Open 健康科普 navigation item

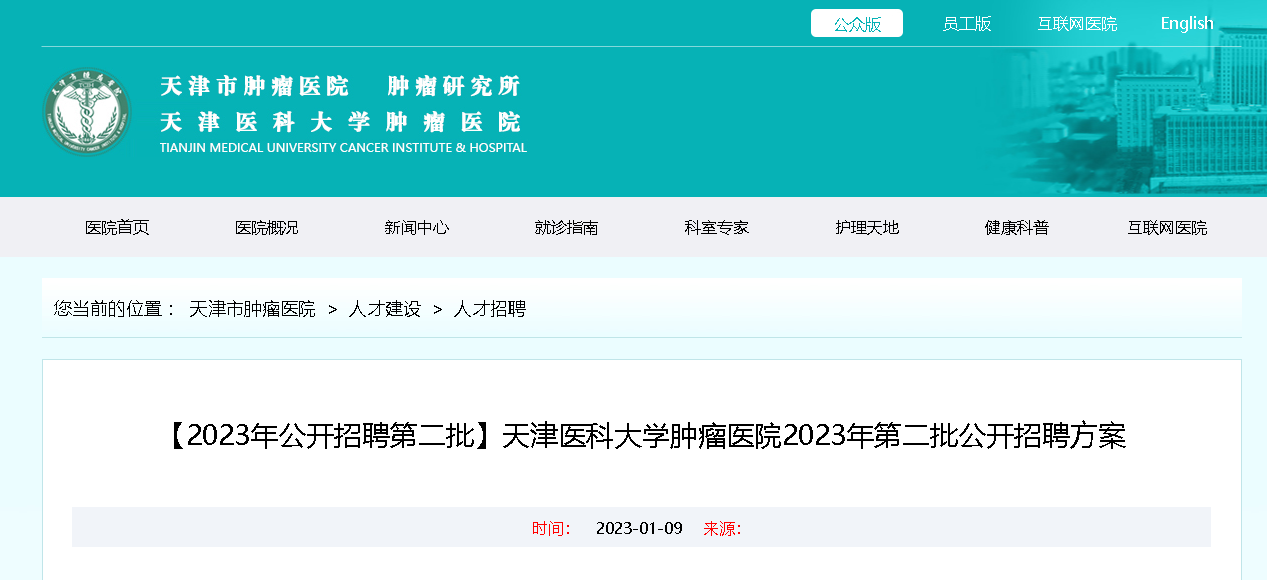1017,228
